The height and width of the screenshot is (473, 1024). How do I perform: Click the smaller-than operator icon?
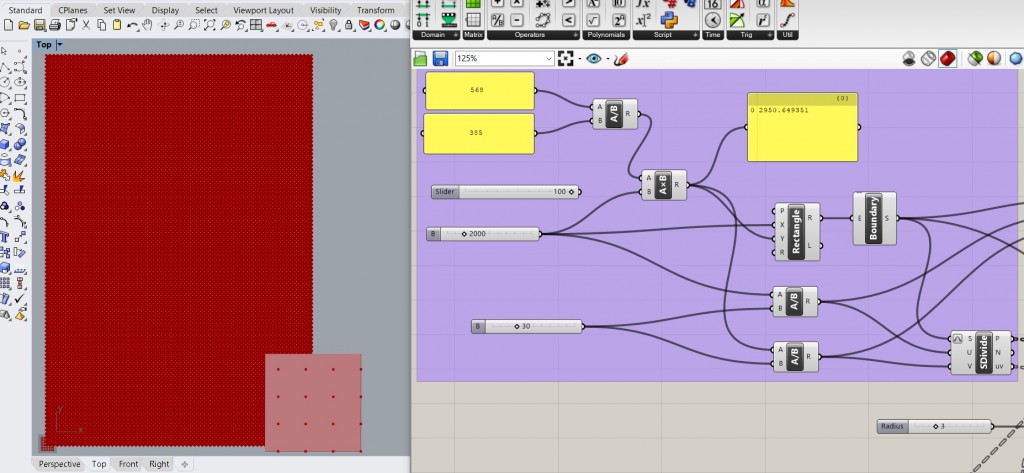(568, 20)
